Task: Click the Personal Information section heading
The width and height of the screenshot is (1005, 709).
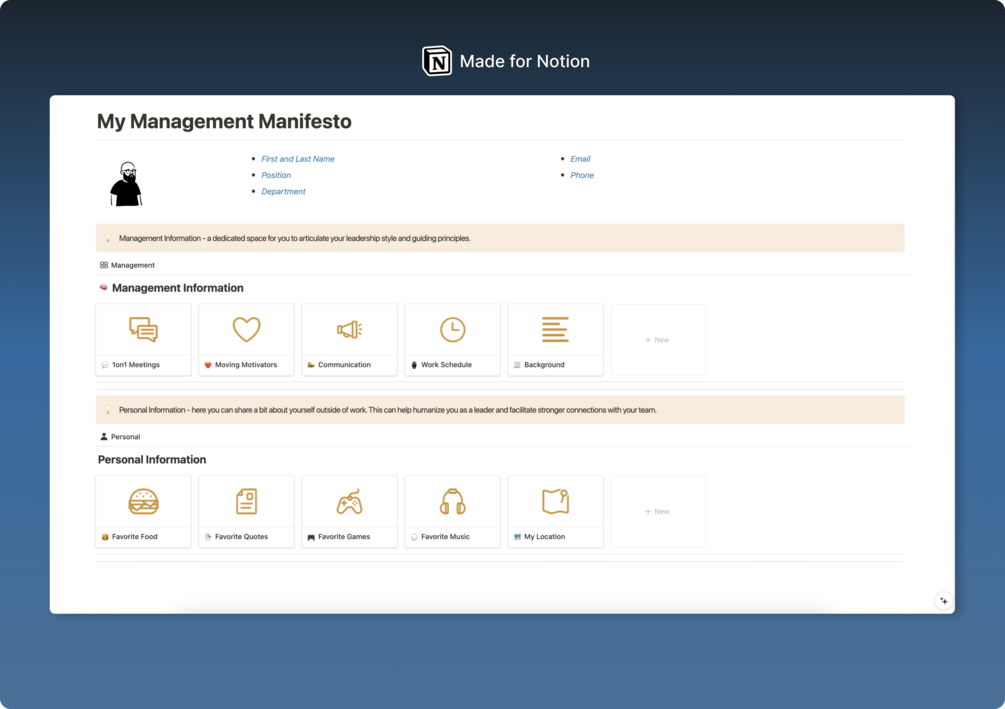Action: tap(152, 460)
